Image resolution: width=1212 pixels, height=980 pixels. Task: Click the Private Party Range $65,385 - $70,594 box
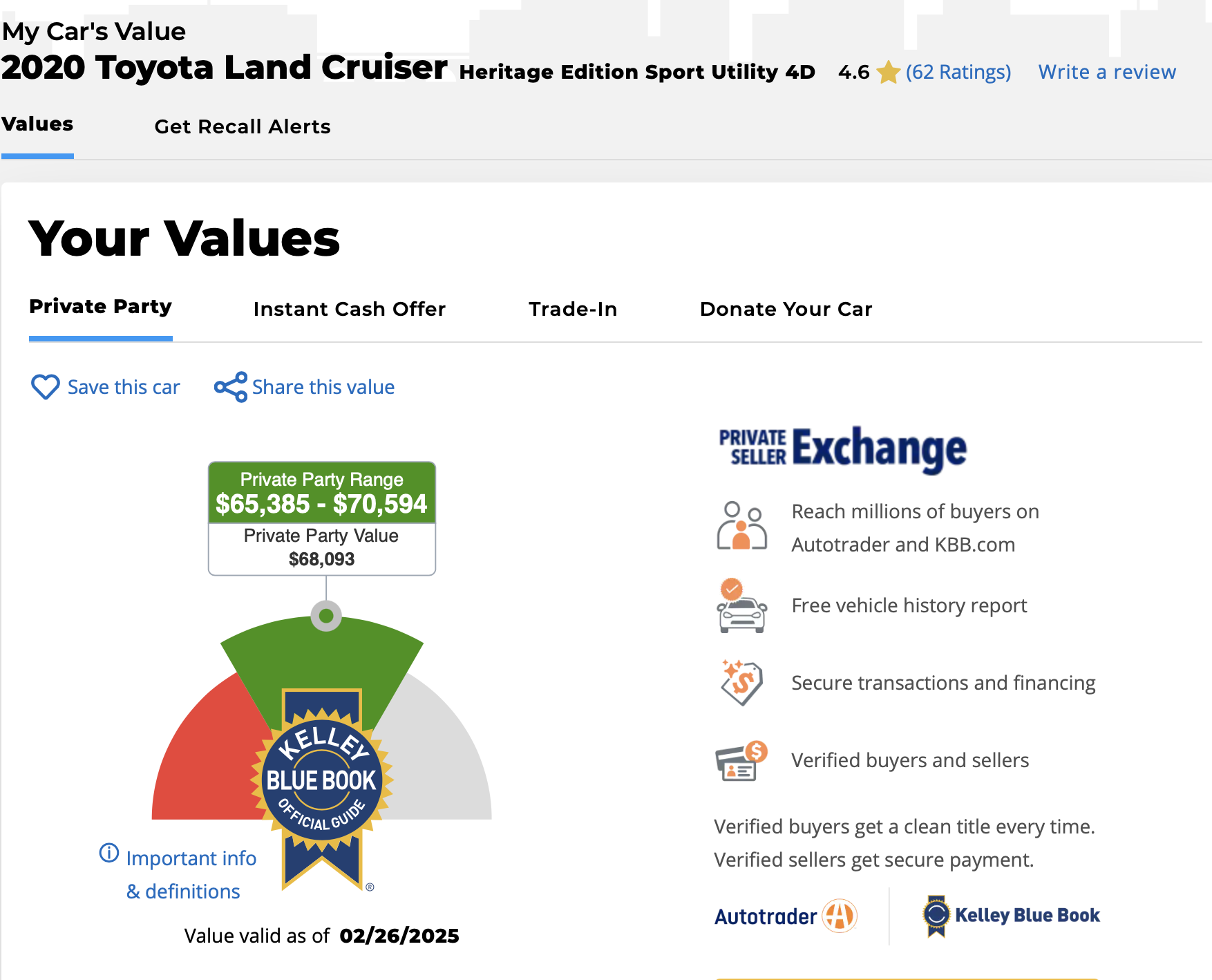[x=322, y=493]
